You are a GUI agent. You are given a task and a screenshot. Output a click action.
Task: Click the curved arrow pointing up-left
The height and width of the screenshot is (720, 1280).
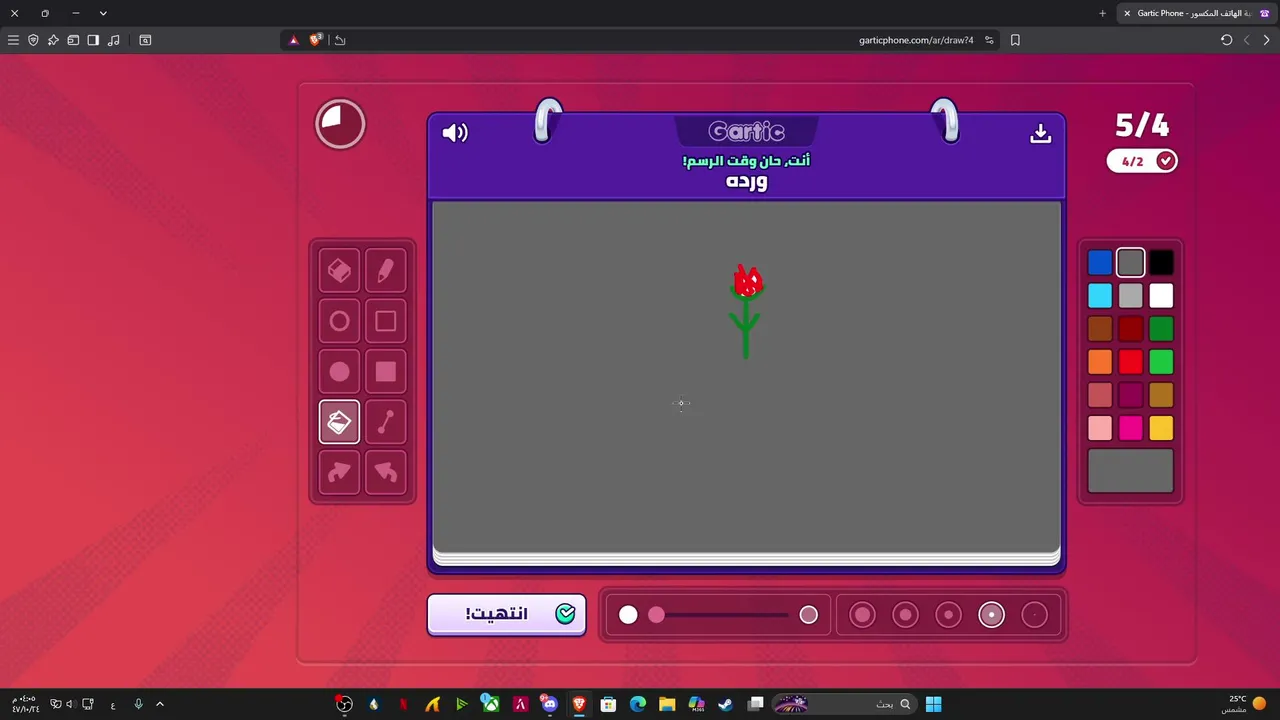point(386,472)
